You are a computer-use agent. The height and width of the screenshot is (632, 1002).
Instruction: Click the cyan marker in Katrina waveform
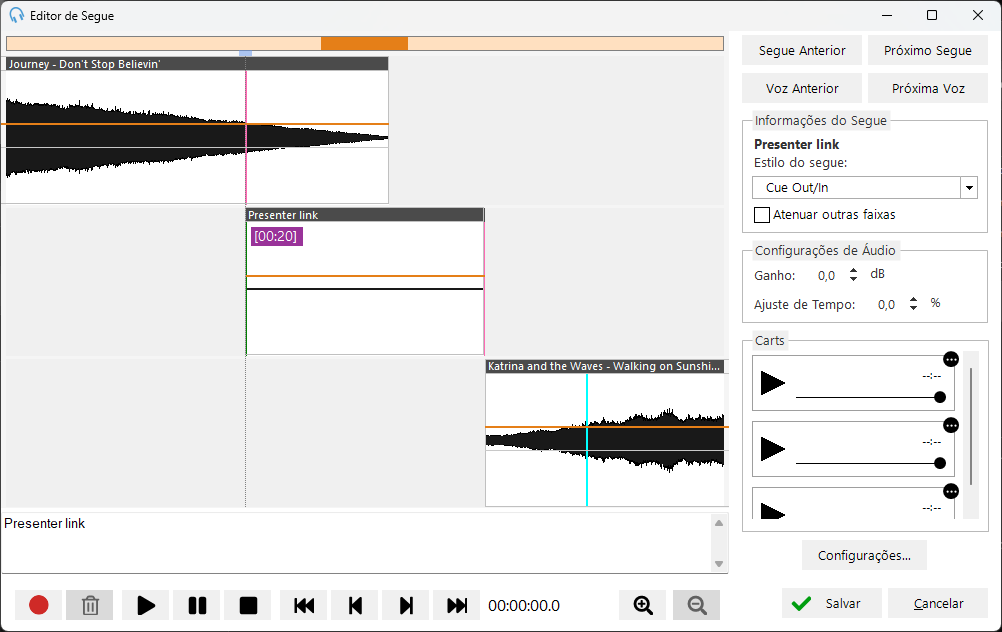(x=587, y=440)
